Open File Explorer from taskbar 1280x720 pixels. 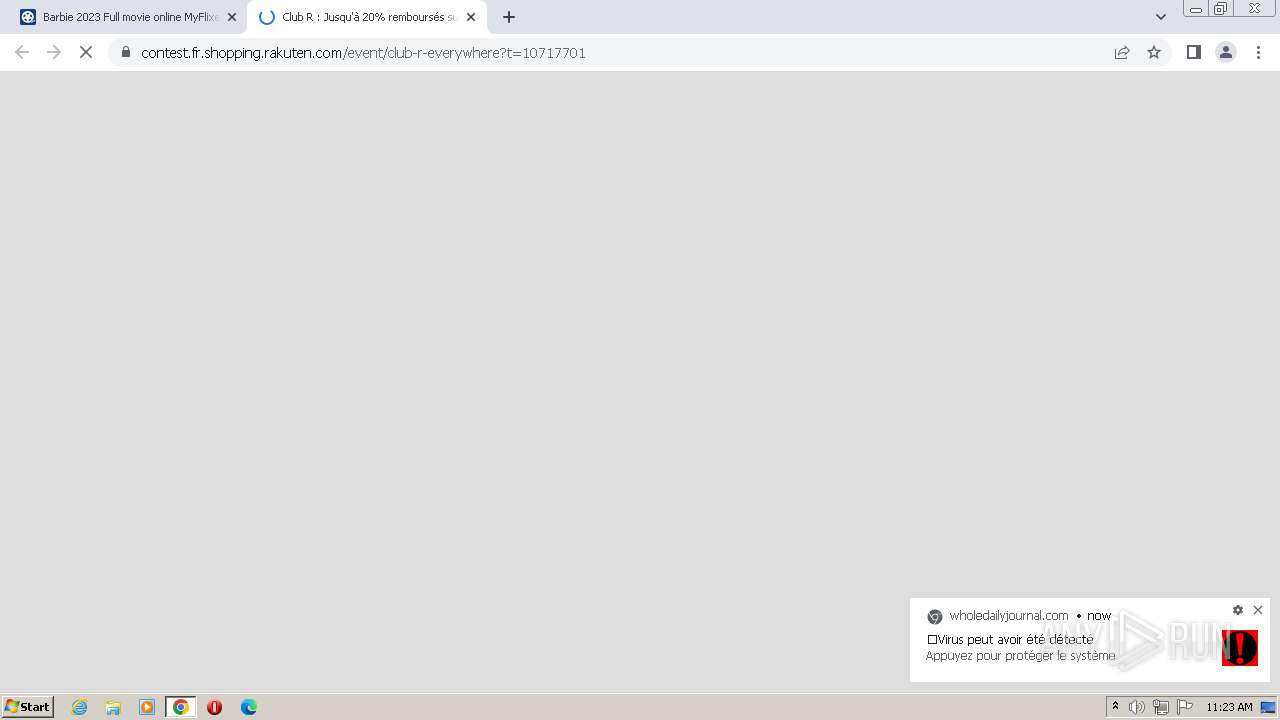pos(113,707)
